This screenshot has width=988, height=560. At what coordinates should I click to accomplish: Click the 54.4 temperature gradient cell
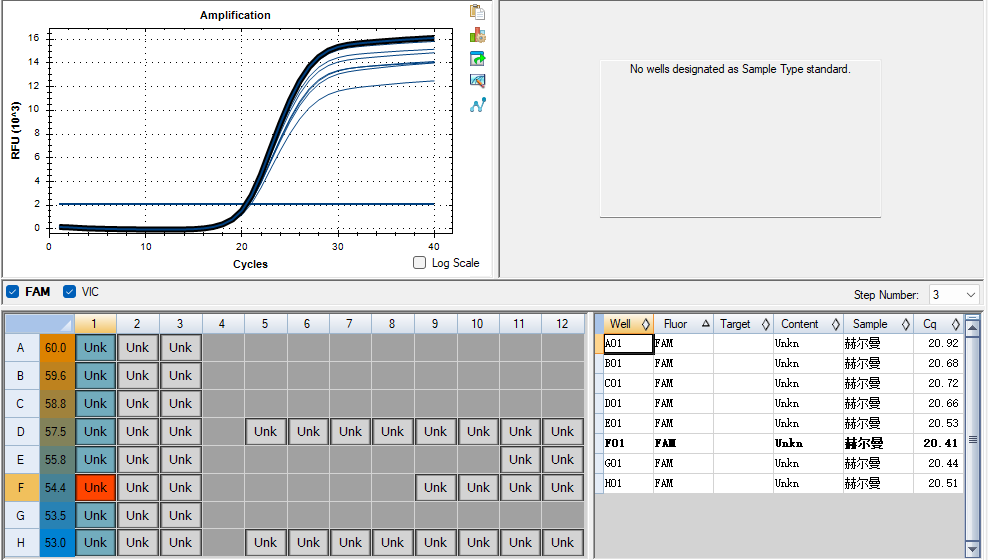(56, 488)
